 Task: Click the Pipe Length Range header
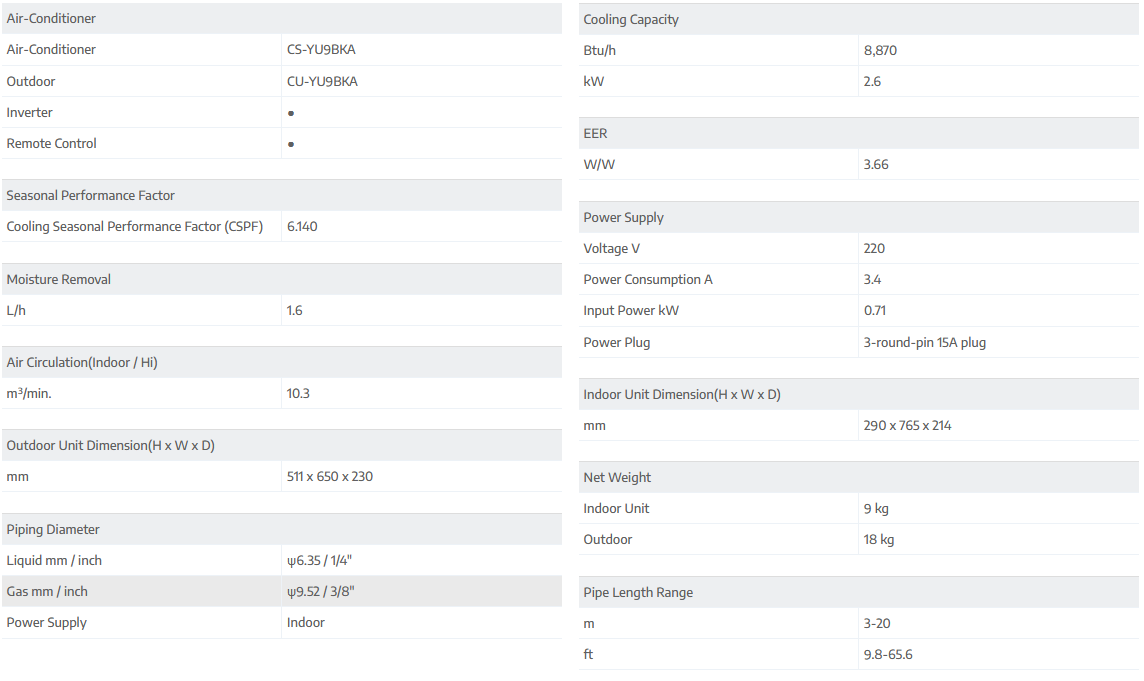click(638, 592)
